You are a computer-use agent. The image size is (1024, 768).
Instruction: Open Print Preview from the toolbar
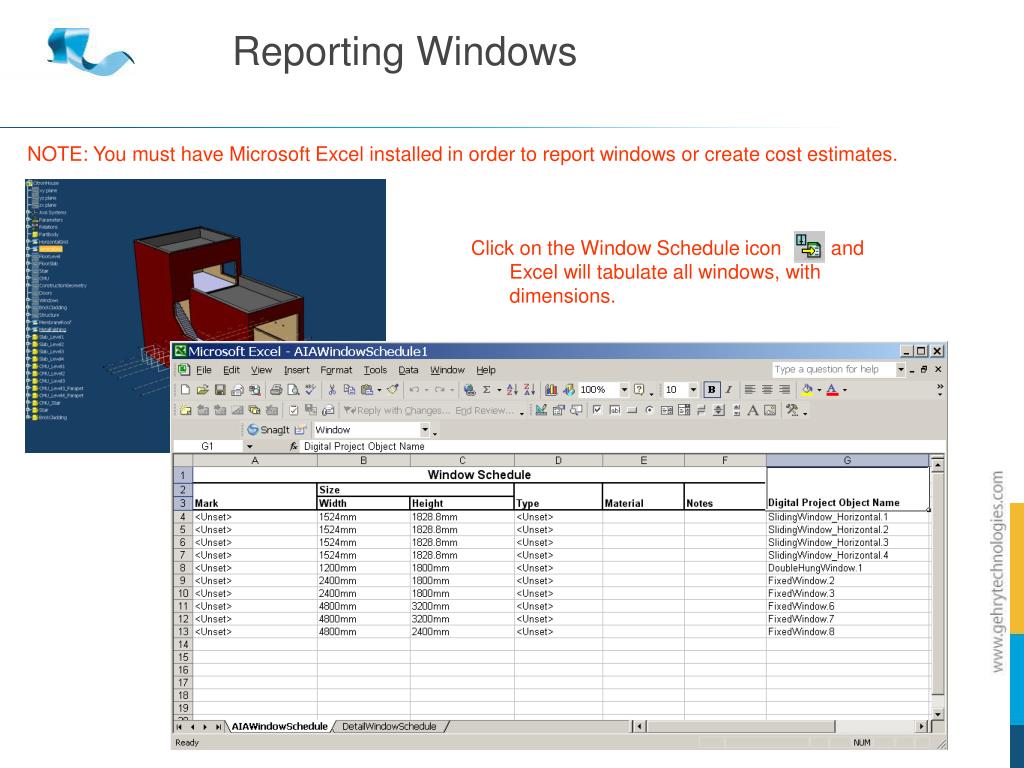point(293,390)
